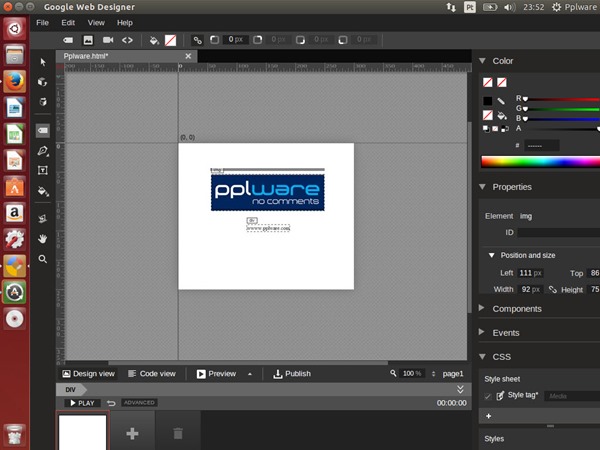Select the Hand pan tool
Screen dimensions: 600x450
[43, 239]
